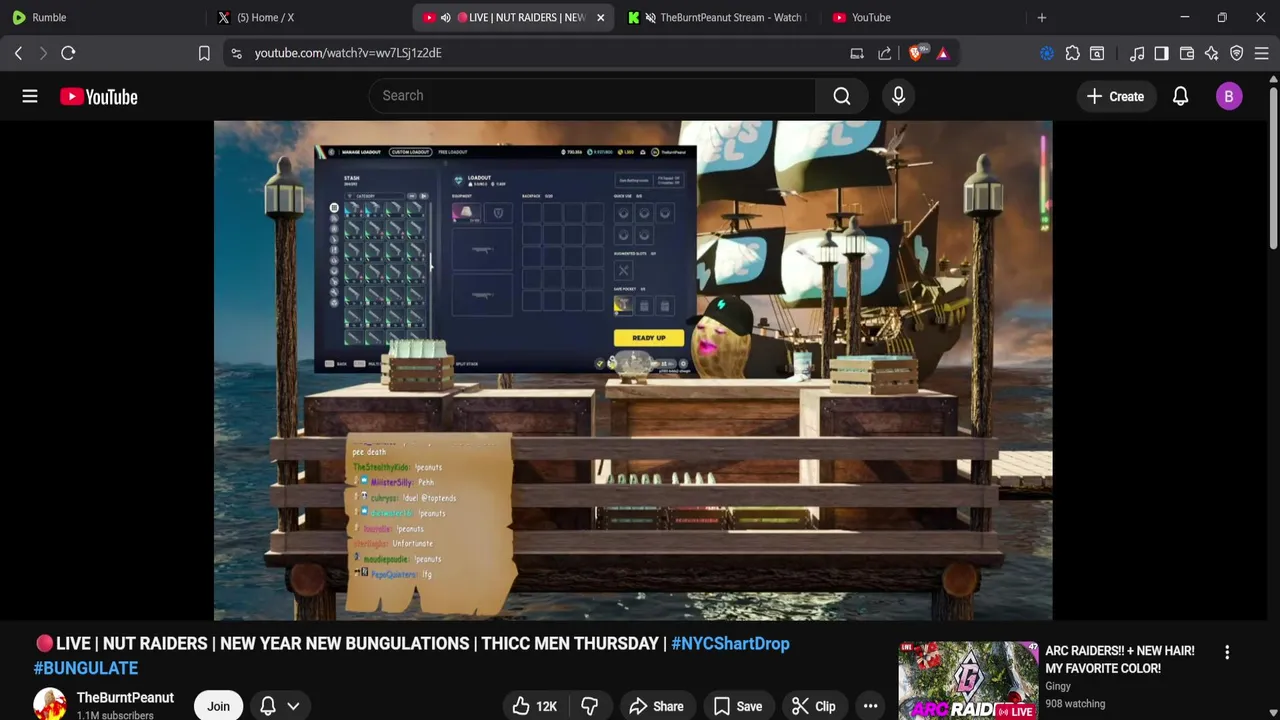Click the Save button
Viewport: 1280px width, 720px height.
point(738,706)
